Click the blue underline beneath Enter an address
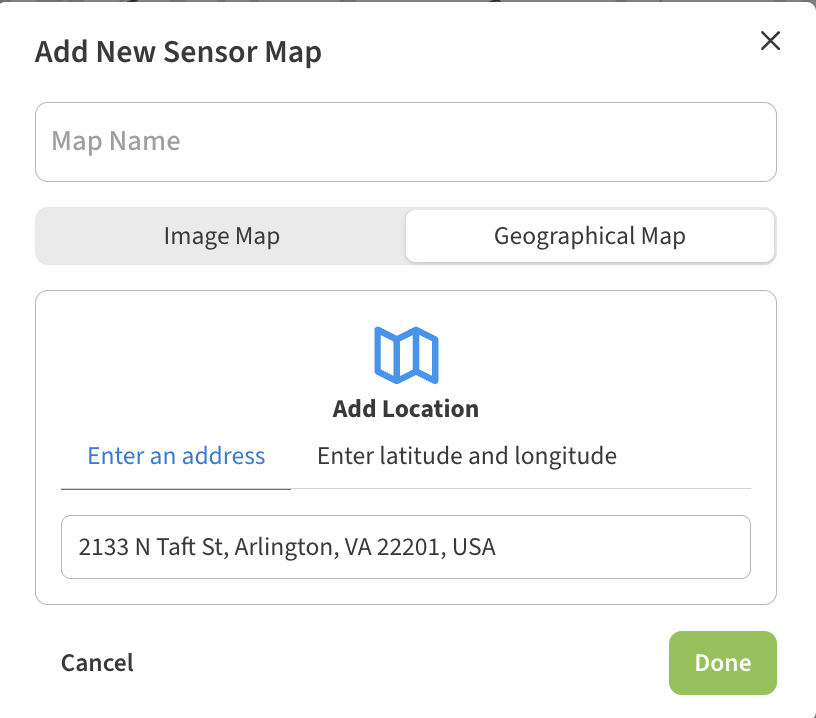The width and height of the screenshot is (816, 718). coord(176,488)
